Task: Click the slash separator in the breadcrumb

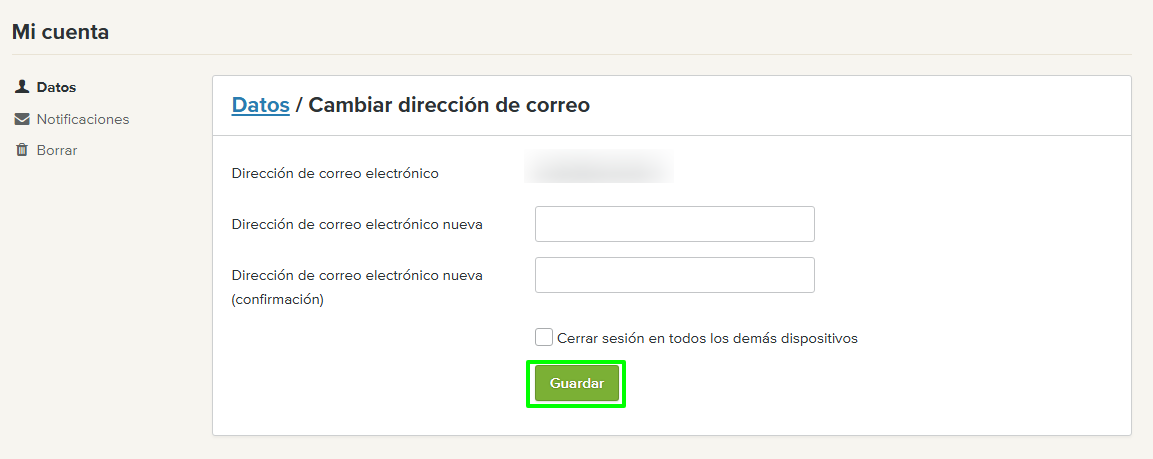Action: pyautogui.click(x=299, y=105)
